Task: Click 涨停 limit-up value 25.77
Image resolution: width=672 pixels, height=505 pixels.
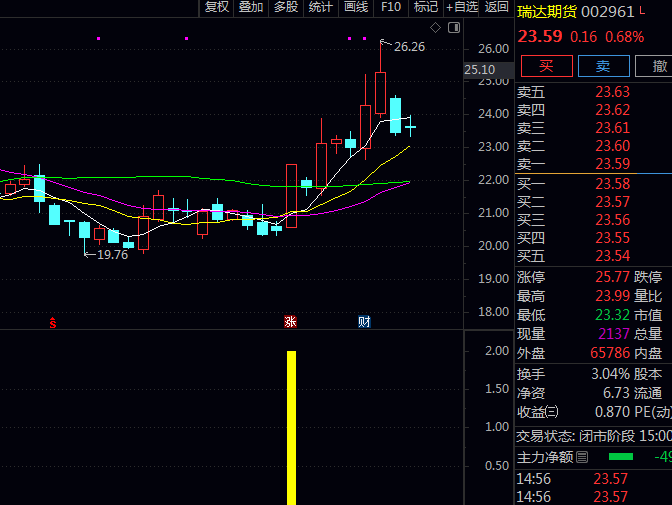Action: [612, 277]
